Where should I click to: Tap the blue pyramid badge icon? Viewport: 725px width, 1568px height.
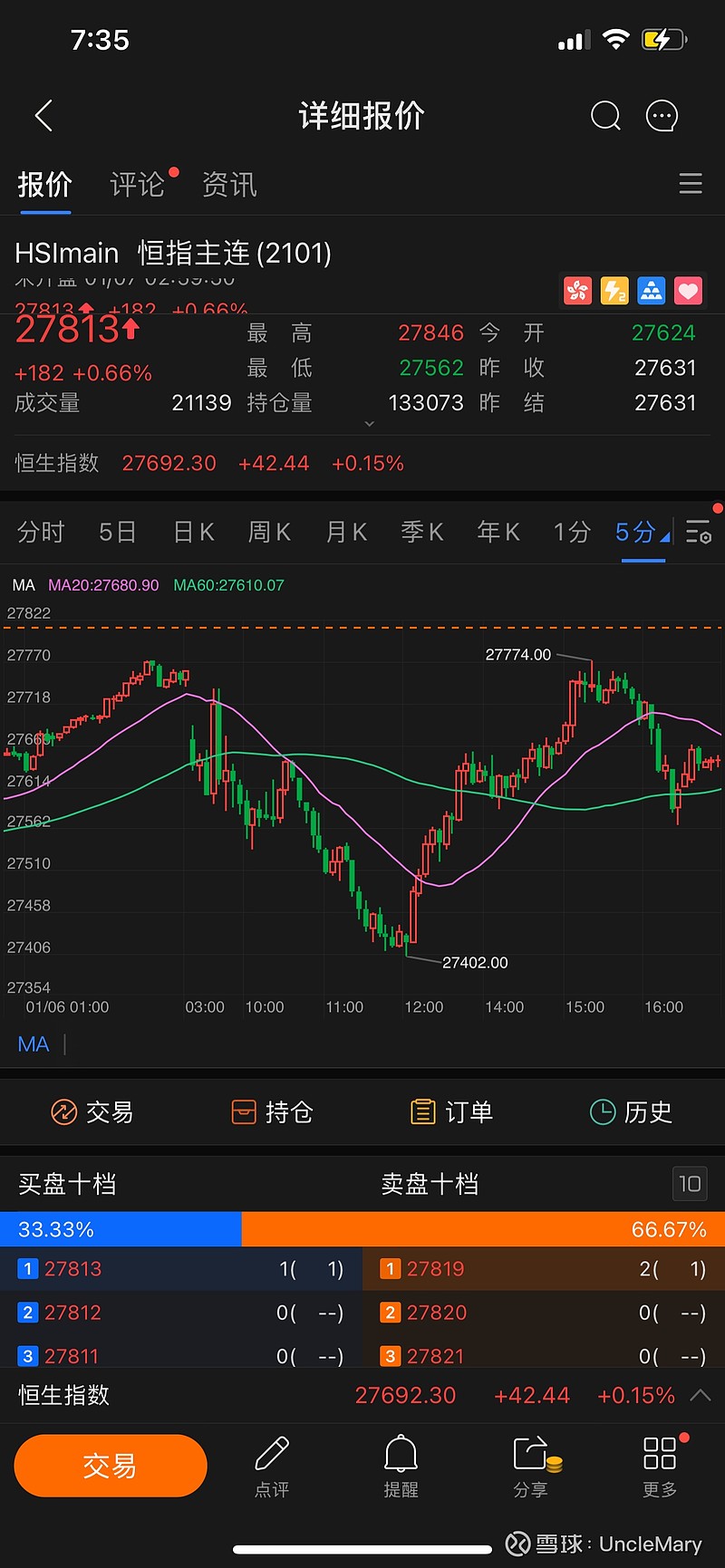[x=652, y=291]
